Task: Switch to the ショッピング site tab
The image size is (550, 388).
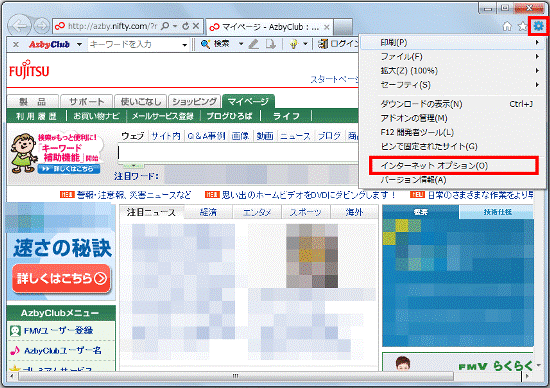Action: point(194,102)
